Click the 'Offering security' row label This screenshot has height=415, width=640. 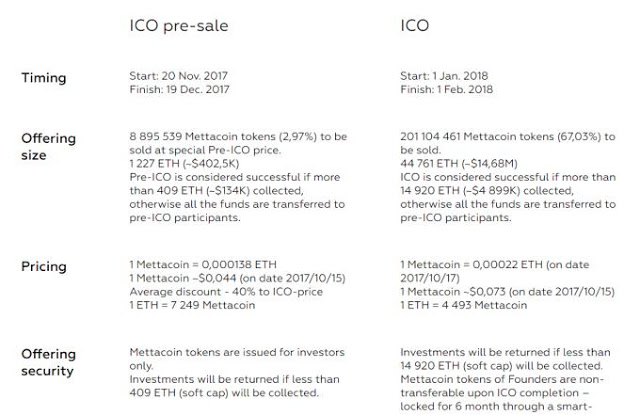pos(49,362)
